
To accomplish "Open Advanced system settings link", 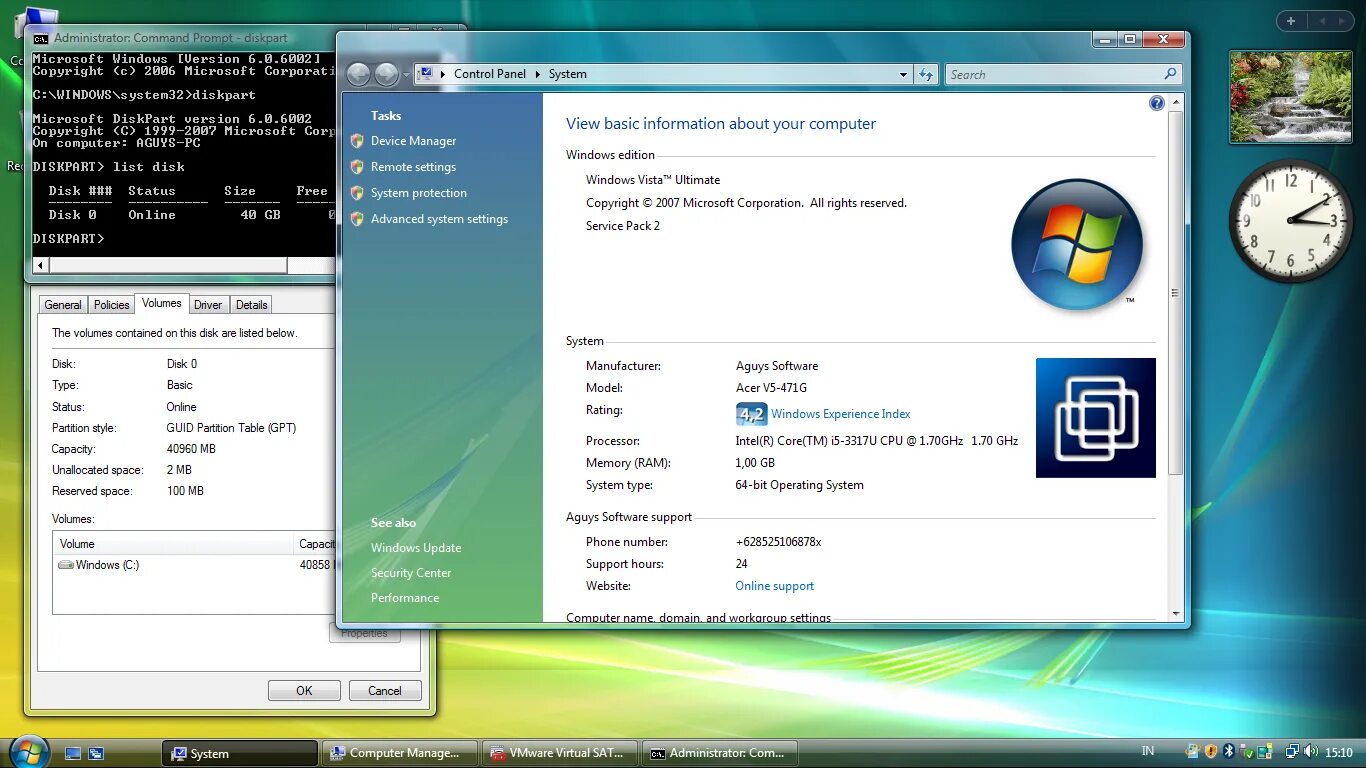I will 439,219.
